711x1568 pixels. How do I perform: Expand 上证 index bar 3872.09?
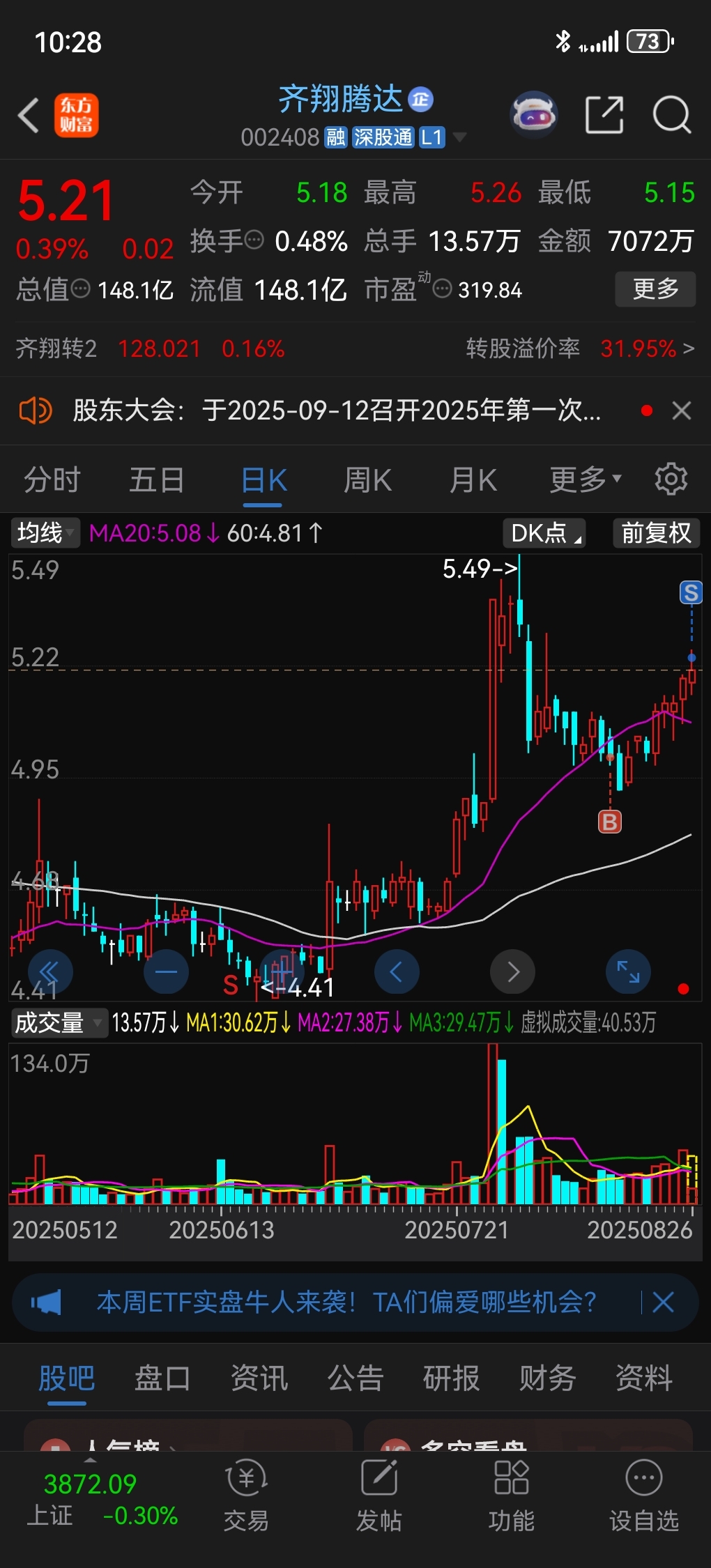point(102,1498)
